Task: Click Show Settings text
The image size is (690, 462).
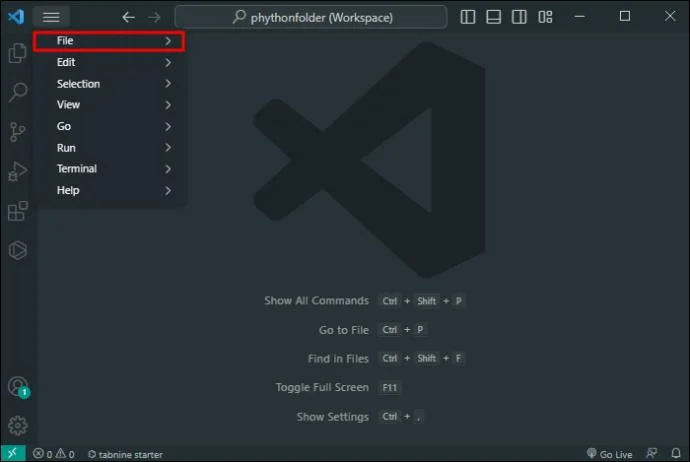Action: [x=333, y=417]
